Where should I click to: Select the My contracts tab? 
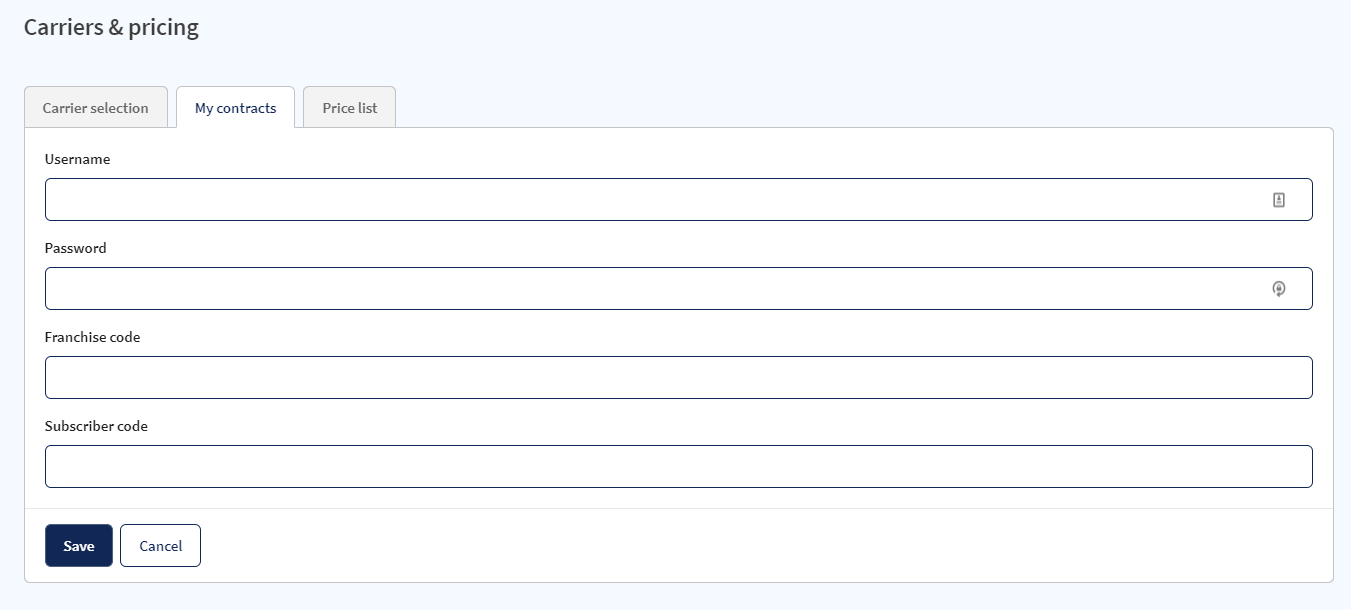235,108
